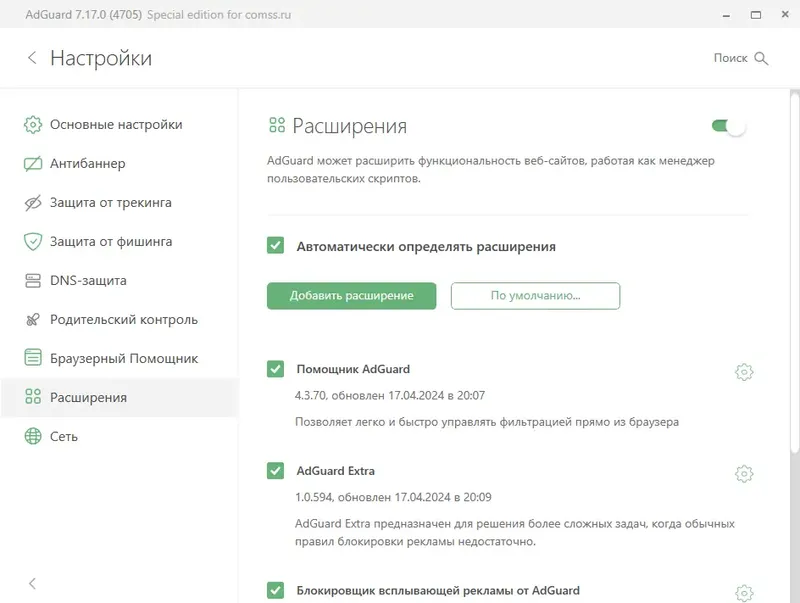Open search via the magnifier icon

click(x=762, y=58)
